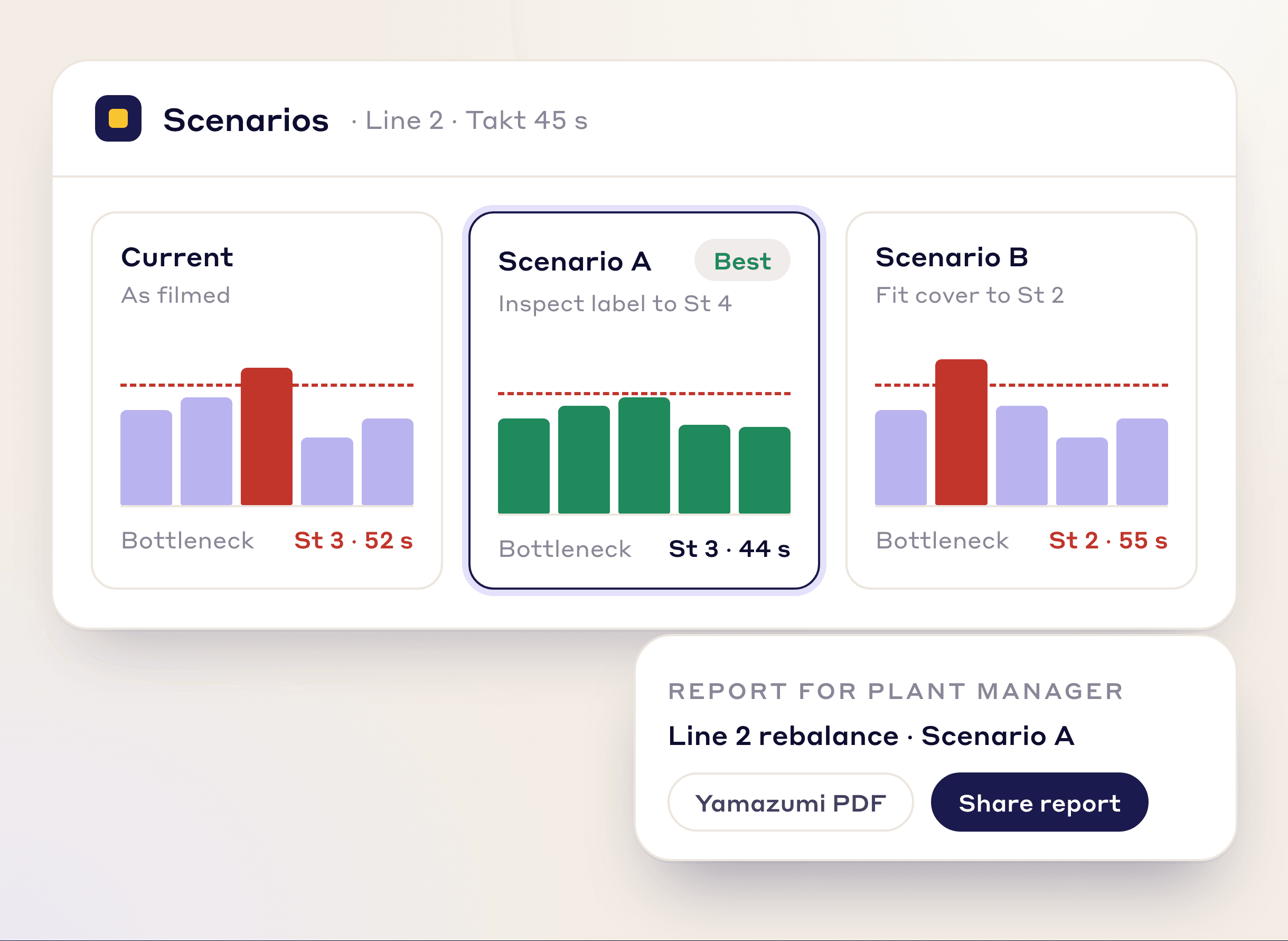1288x941 pixels.
Task: Click 'Inspect label to St 4' description
Action: [x=615, y=304]
